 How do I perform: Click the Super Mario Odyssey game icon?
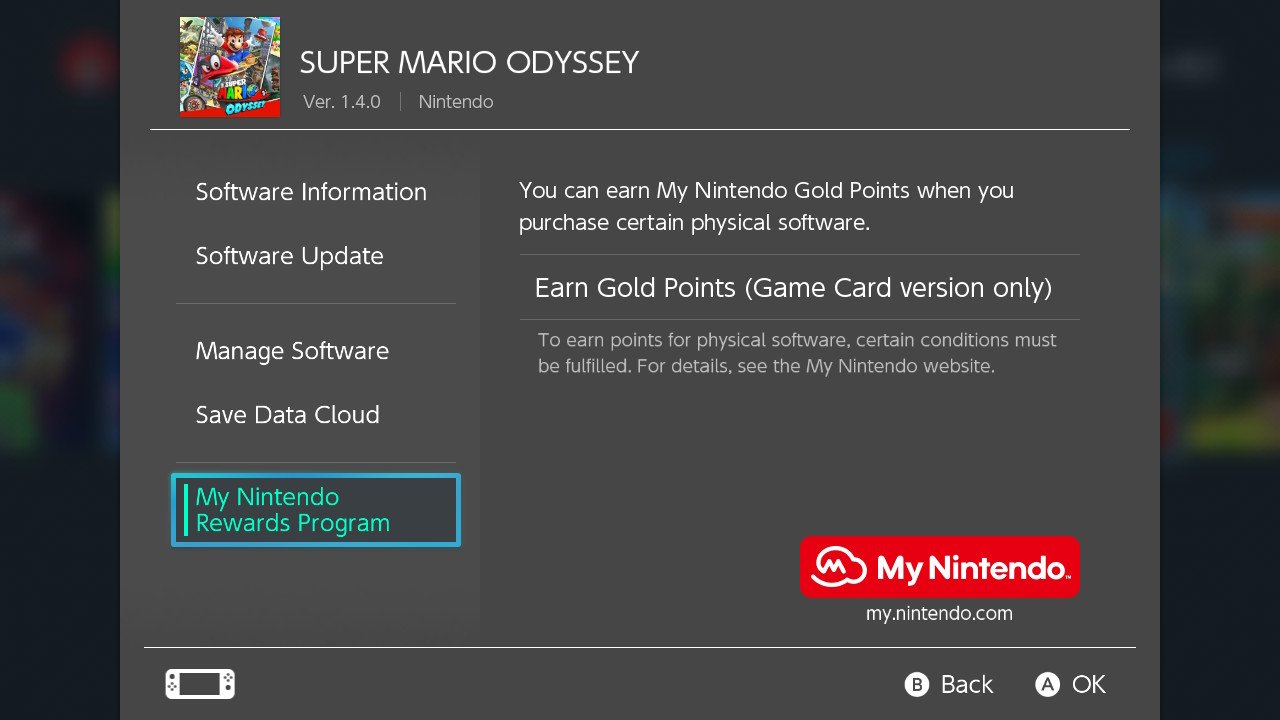230,67
